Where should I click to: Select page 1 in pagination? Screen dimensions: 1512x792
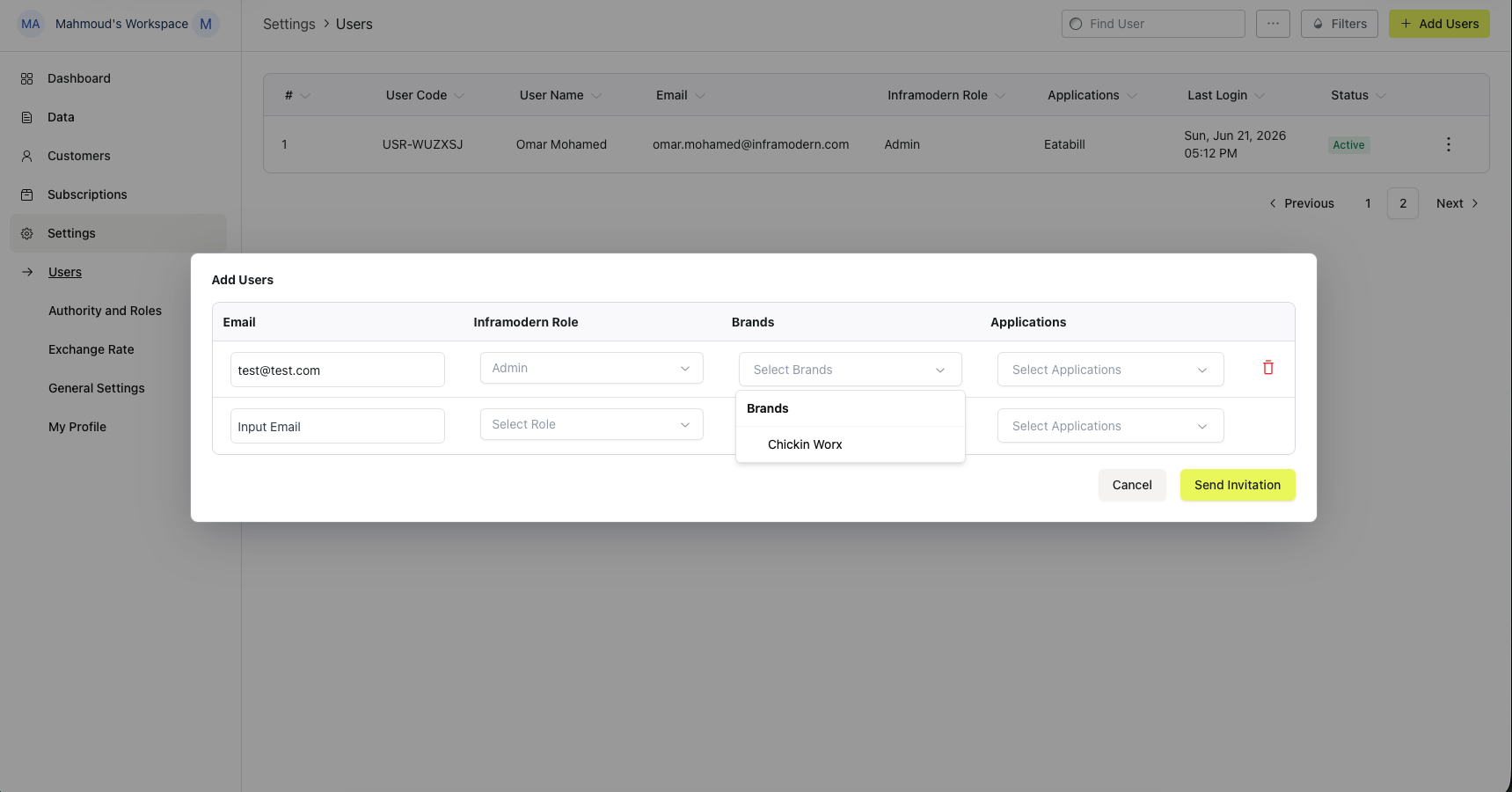pyautogui.click(x=1368, y=203)
